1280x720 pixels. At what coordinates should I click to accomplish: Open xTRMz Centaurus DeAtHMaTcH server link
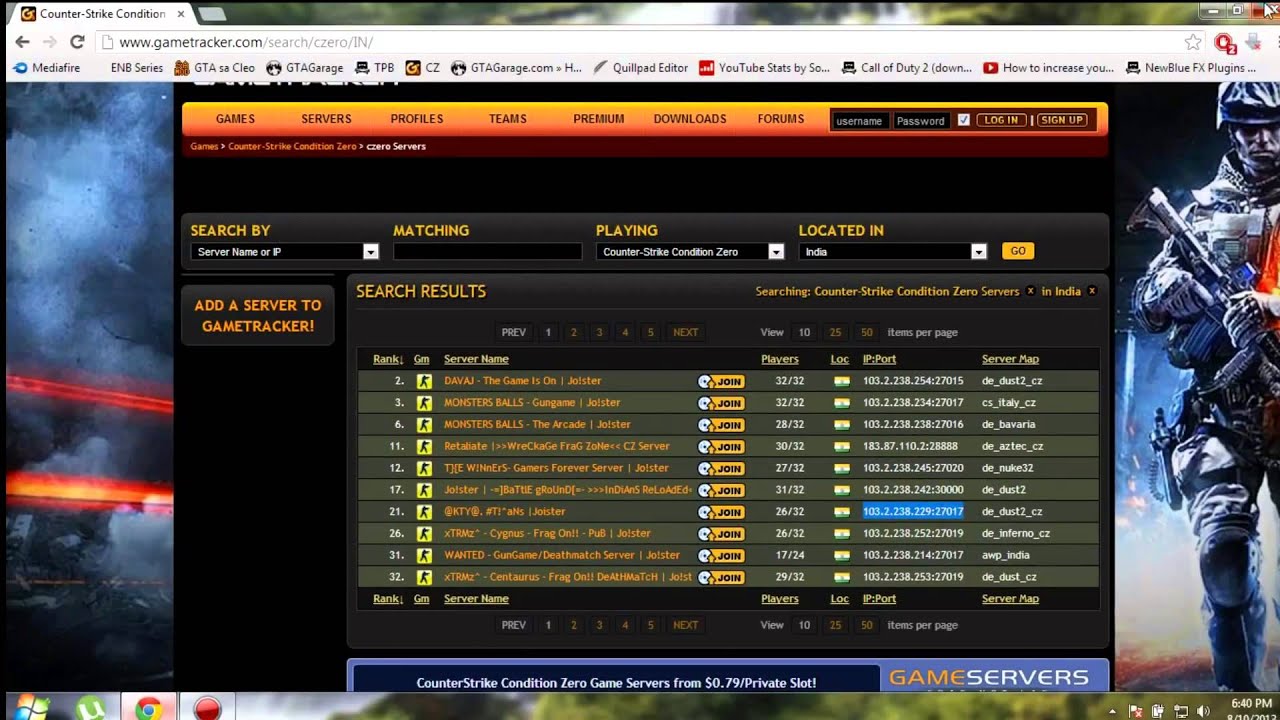pos(567,577)
